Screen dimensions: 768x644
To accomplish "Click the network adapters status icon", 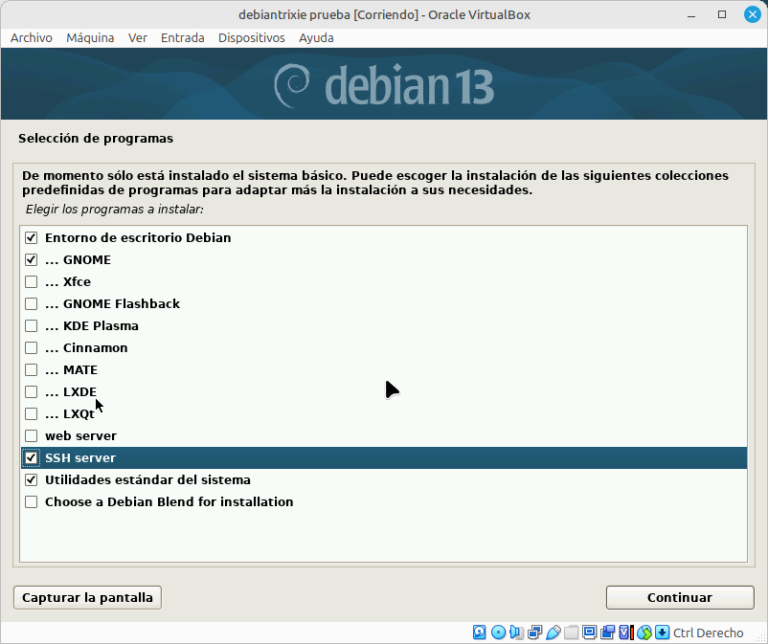I will point(535,632).
